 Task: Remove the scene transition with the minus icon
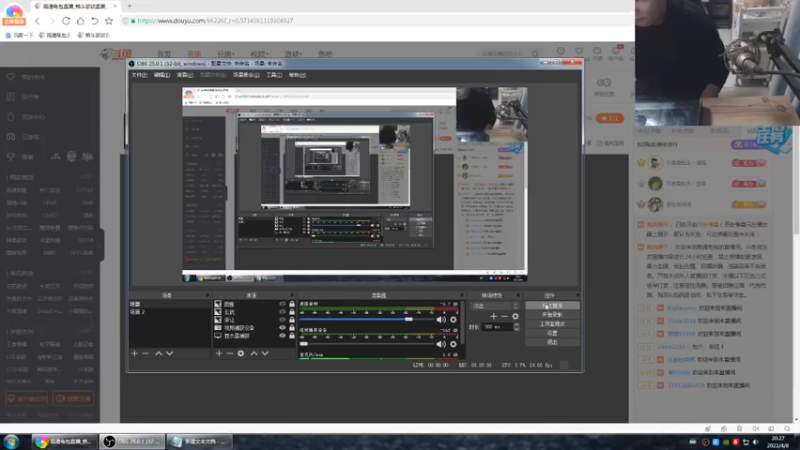point(504,316)
